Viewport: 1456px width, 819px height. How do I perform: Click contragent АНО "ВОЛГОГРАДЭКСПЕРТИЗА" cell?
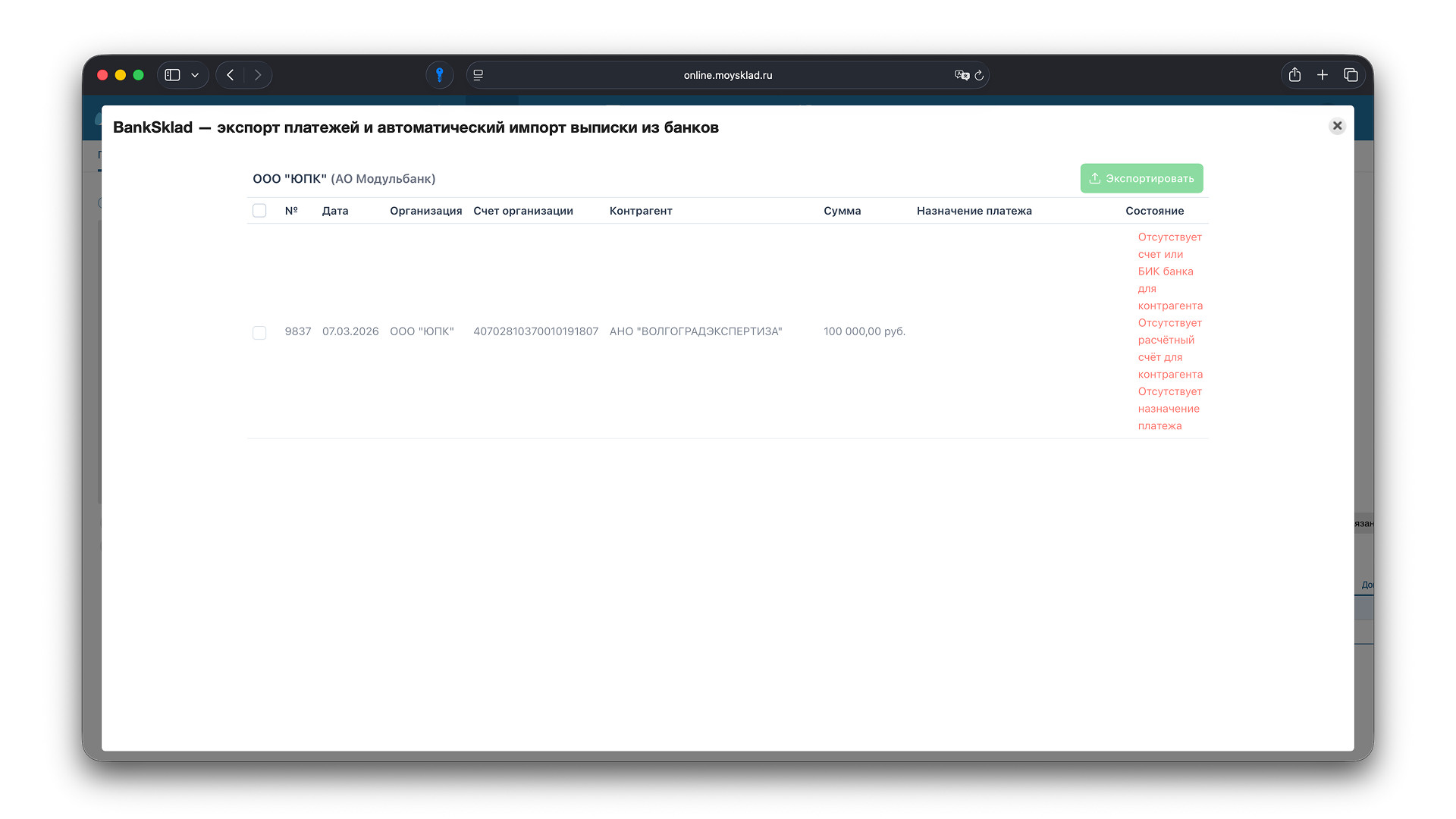tap(695, 331)
